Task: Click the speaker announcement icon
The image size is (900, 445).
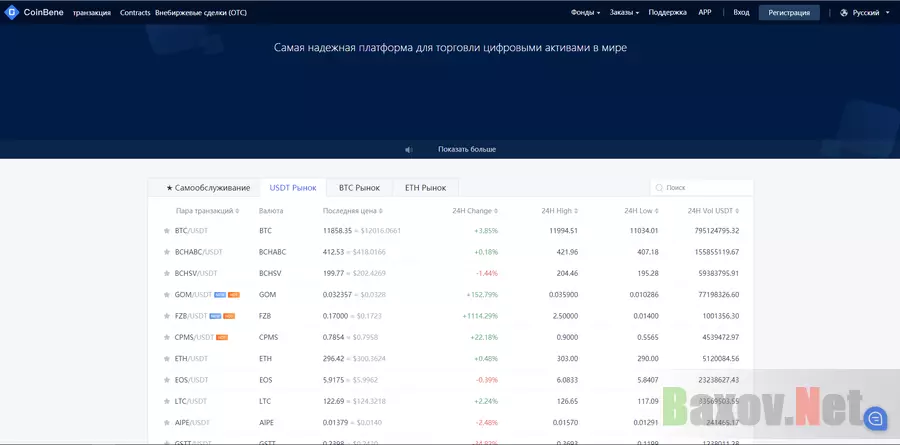Action: [409, 149]
